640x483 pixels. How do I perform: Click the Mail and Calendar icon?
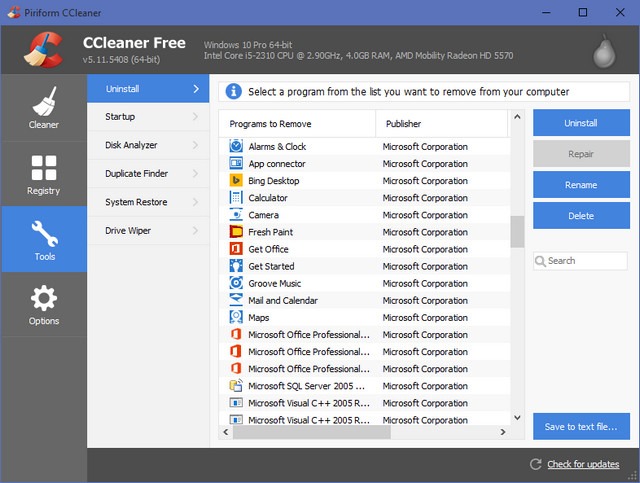(236, 300)
